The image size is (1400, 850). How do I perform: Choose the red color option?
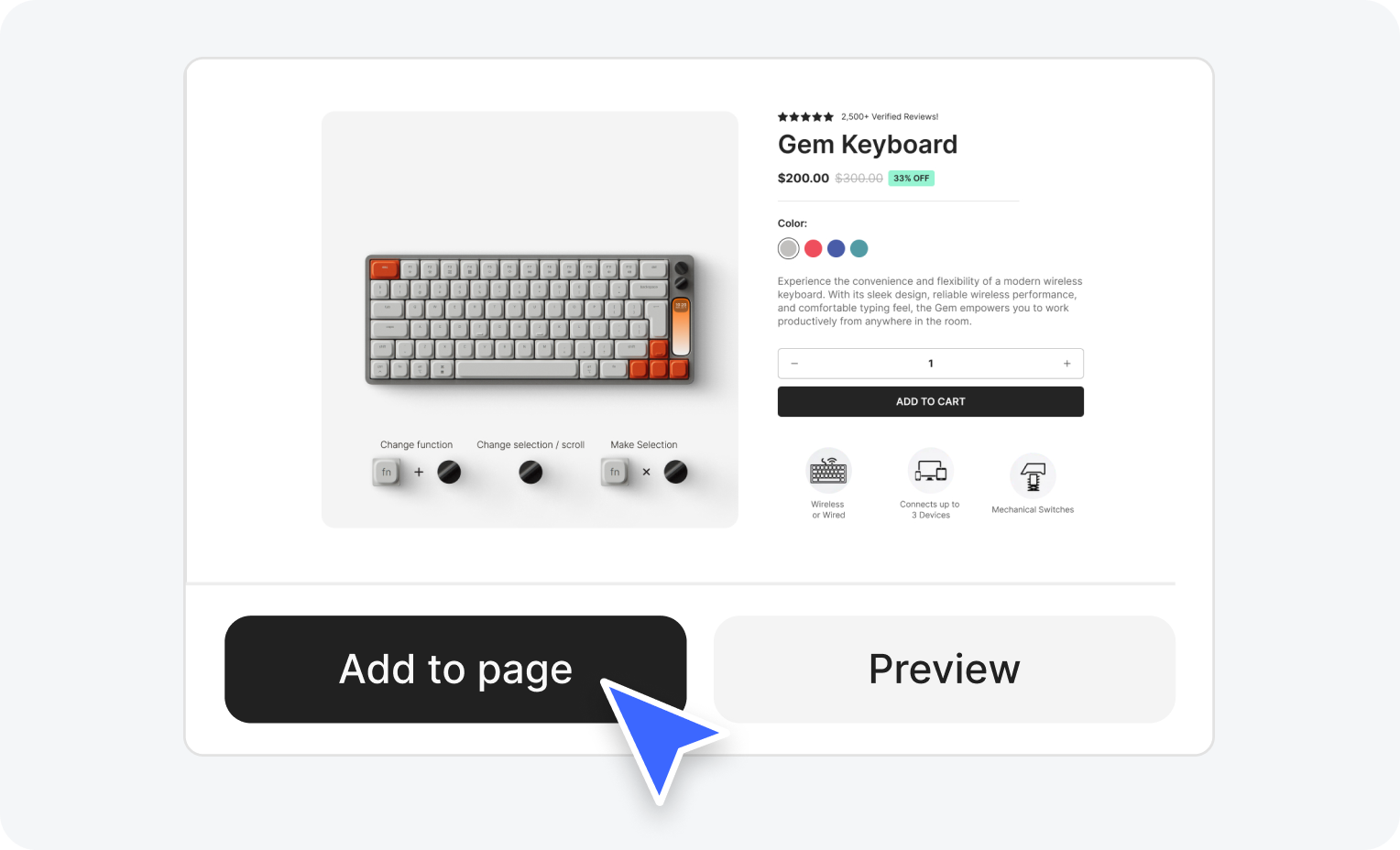pyautogui.click(x=813, y=248)
